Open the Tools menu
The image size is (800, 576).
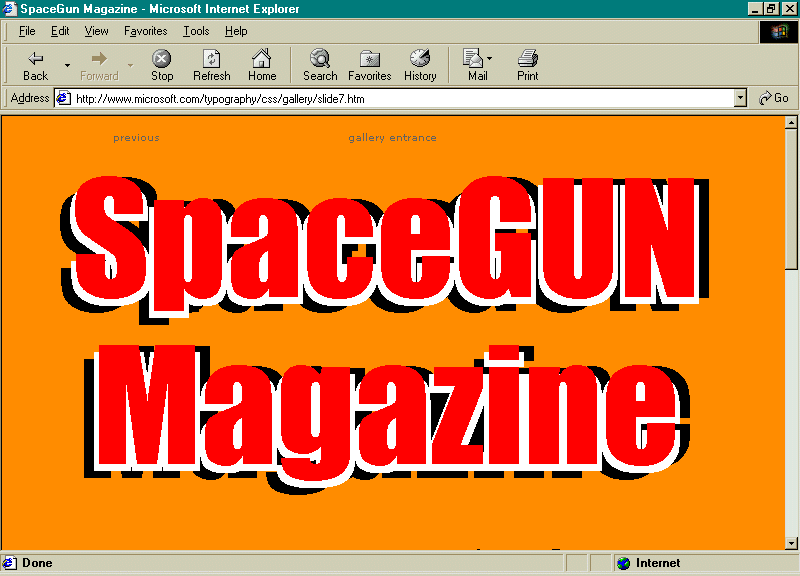coord(196,31)
